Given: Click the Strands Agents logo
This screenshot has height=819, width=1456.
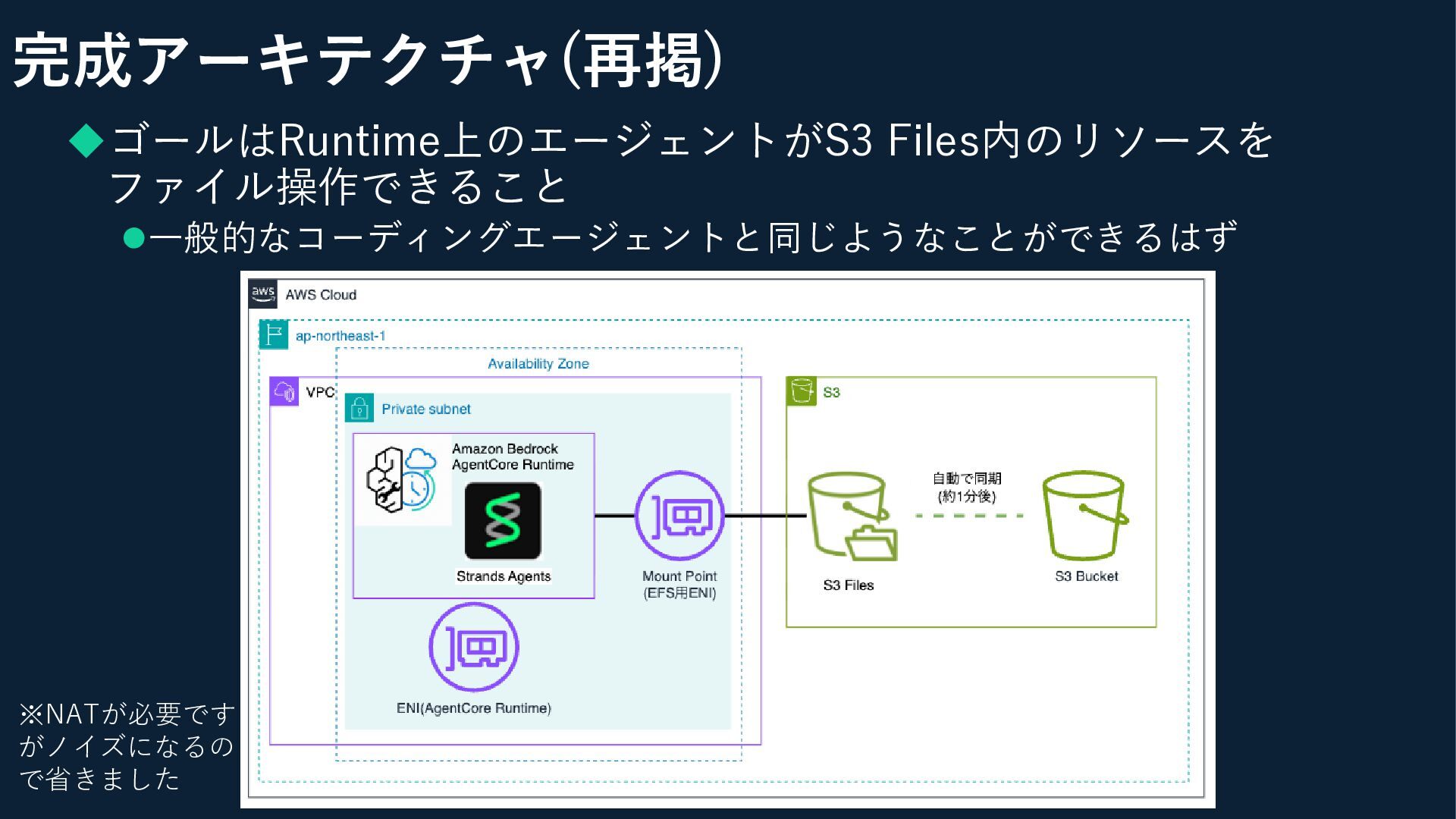Looking at the screenshot, I should (503, 521).
